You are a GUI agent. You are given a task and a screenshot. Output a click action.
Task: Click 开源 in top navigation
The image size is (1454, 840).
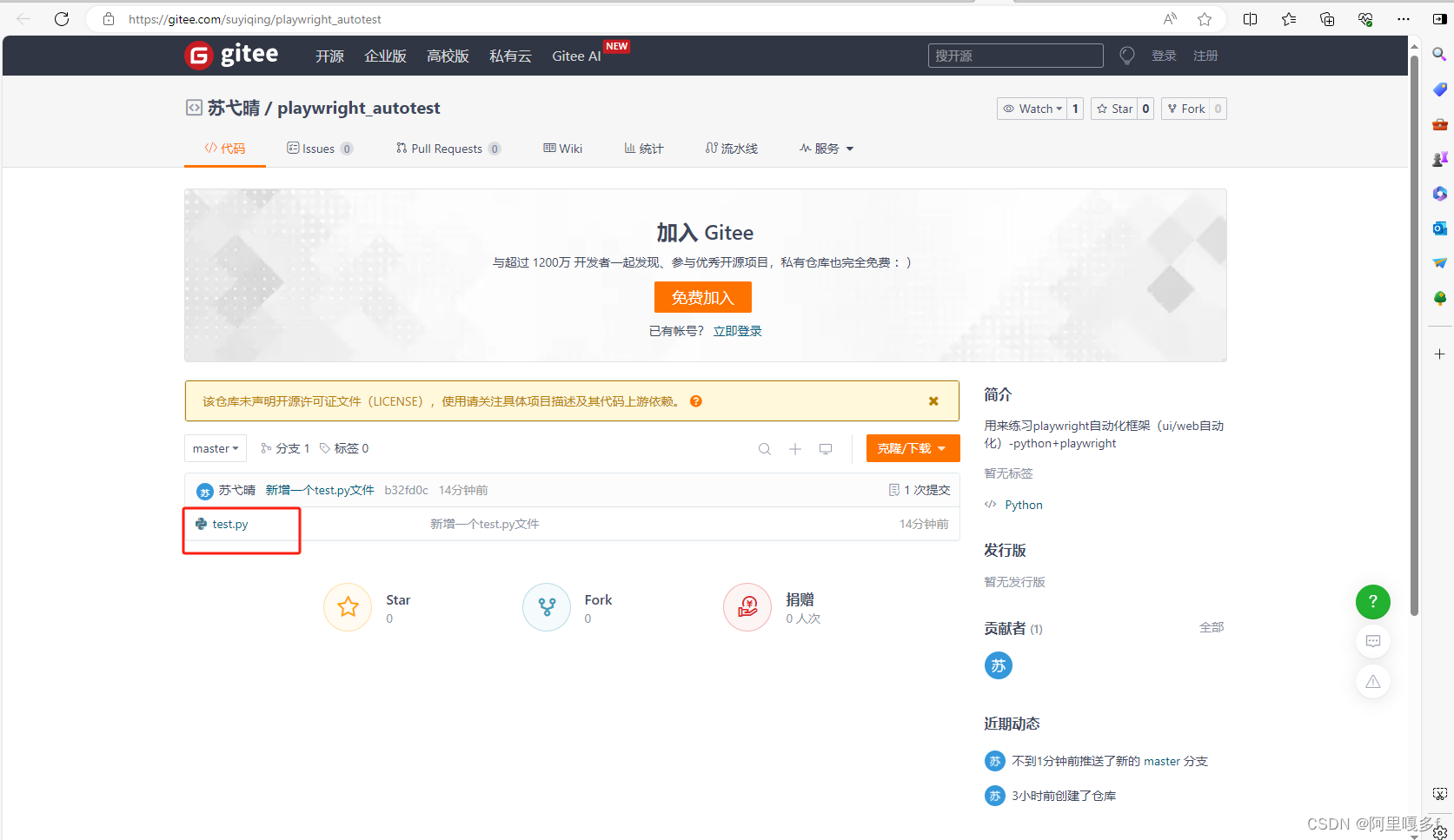[329, 56]
